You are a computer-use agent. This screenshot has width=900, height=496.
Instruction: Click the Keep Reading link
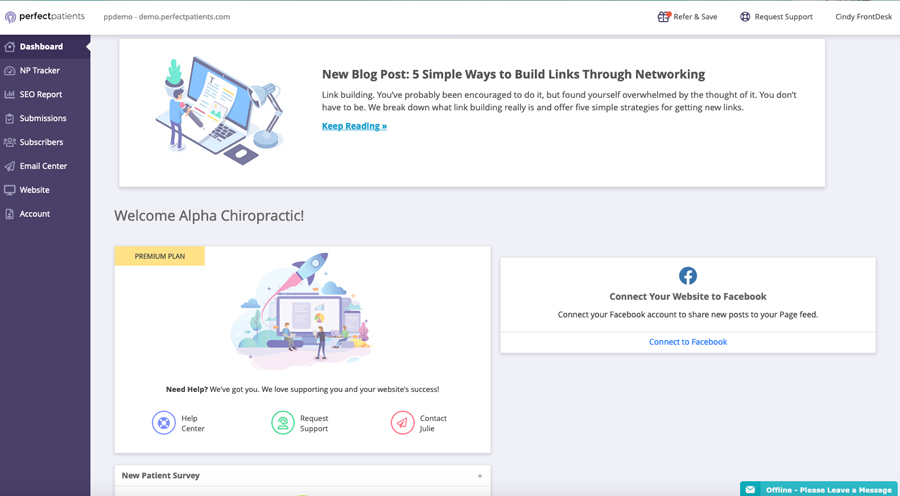click(x=354, y=126)
